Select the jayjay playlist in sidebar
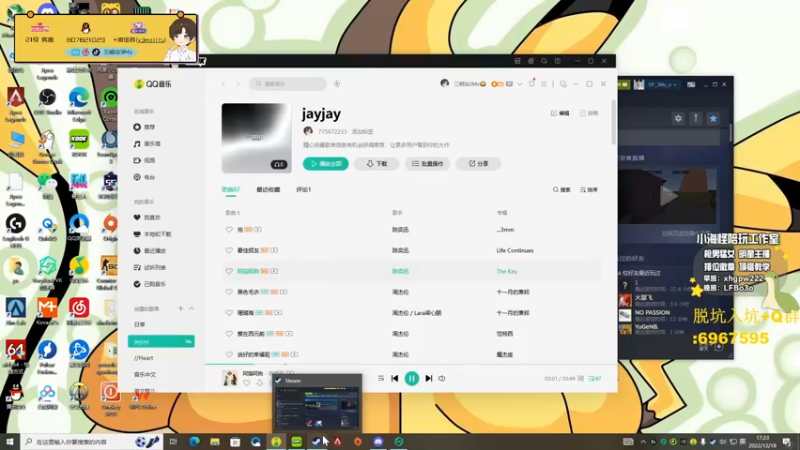This screenshot has width=800, height=450. coord(161,341)
